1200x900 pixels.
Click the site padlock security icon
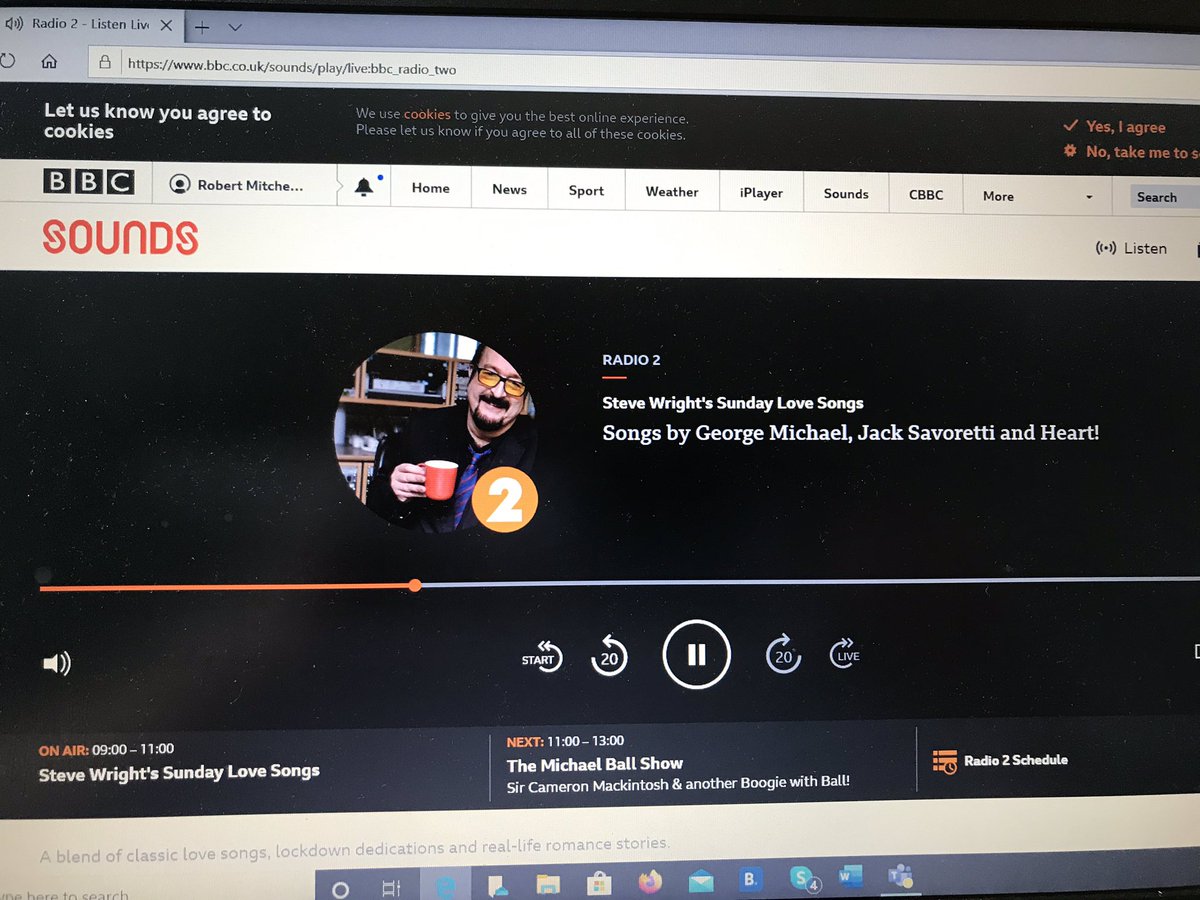click(x=104, y=63)
